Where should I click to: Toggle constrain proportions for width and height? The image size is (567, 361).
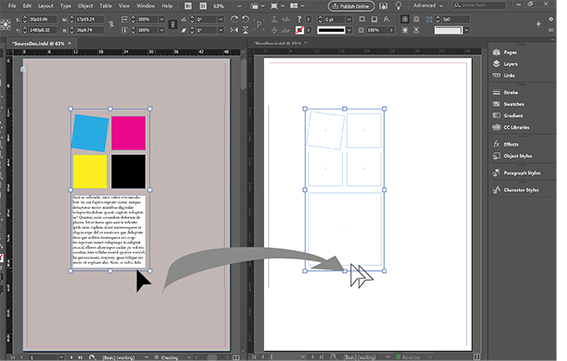[x=111, y=25]
